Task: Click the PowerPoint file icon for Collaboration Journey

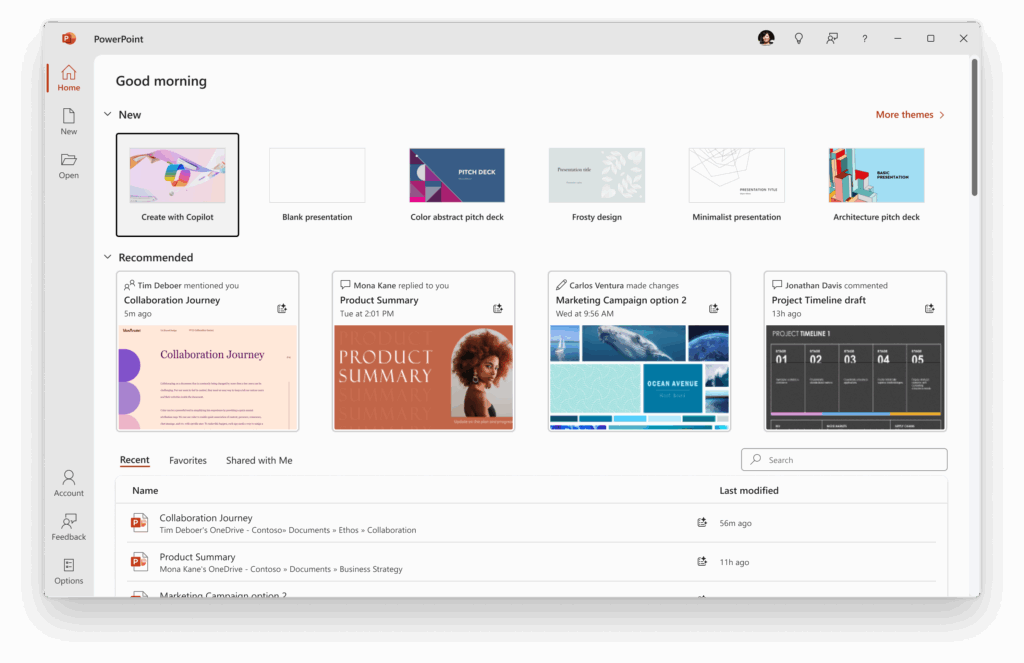Action: [x=138, y=523]
